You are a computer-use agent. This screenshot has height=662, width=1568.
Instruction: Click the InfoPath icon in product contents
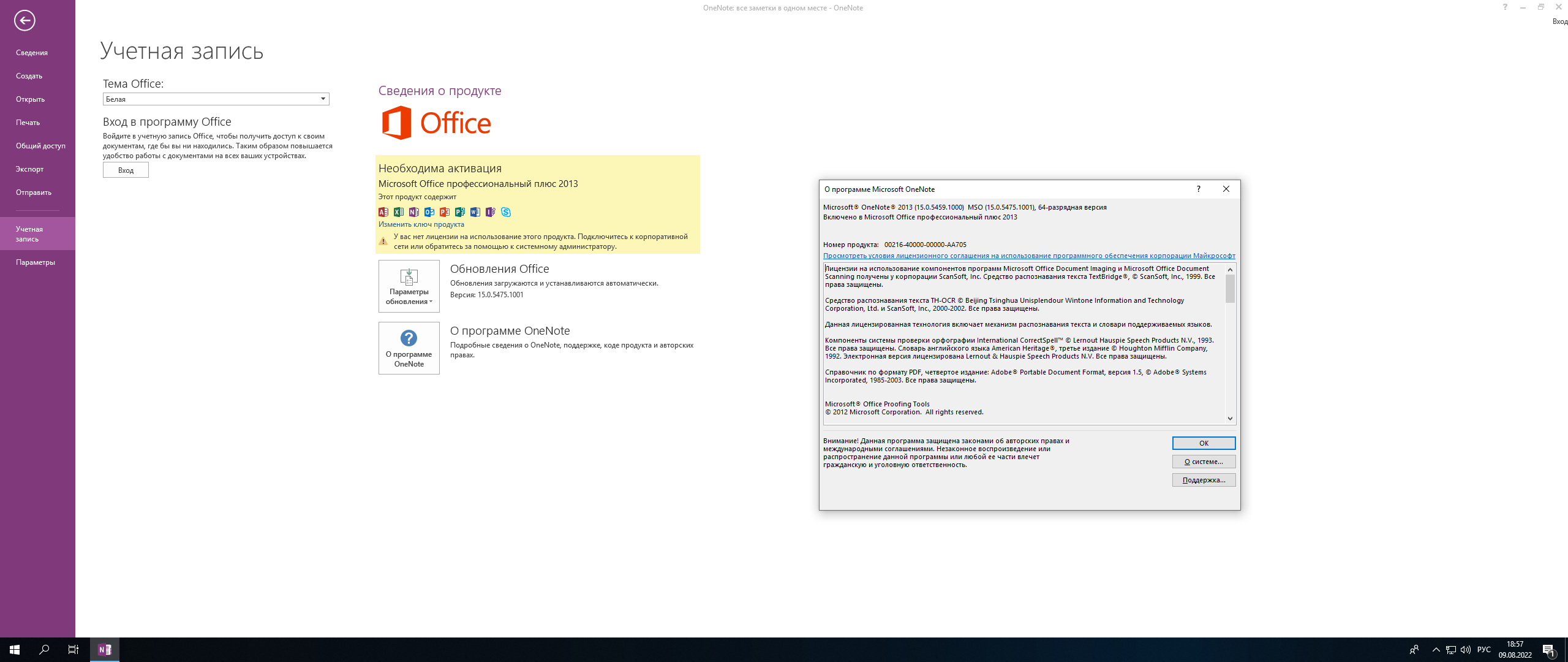491,212
